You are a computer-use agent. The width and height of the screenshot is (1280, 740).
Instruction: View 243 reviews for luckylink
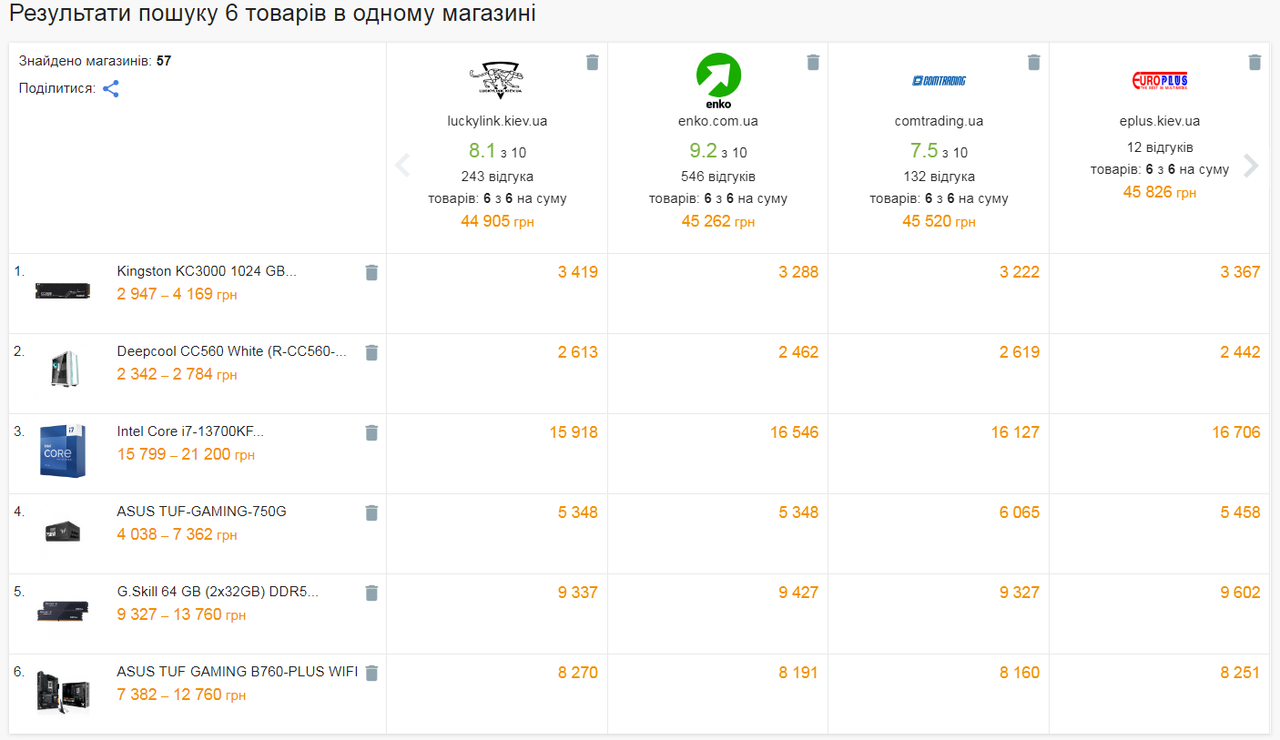click(x=497, y=177)
